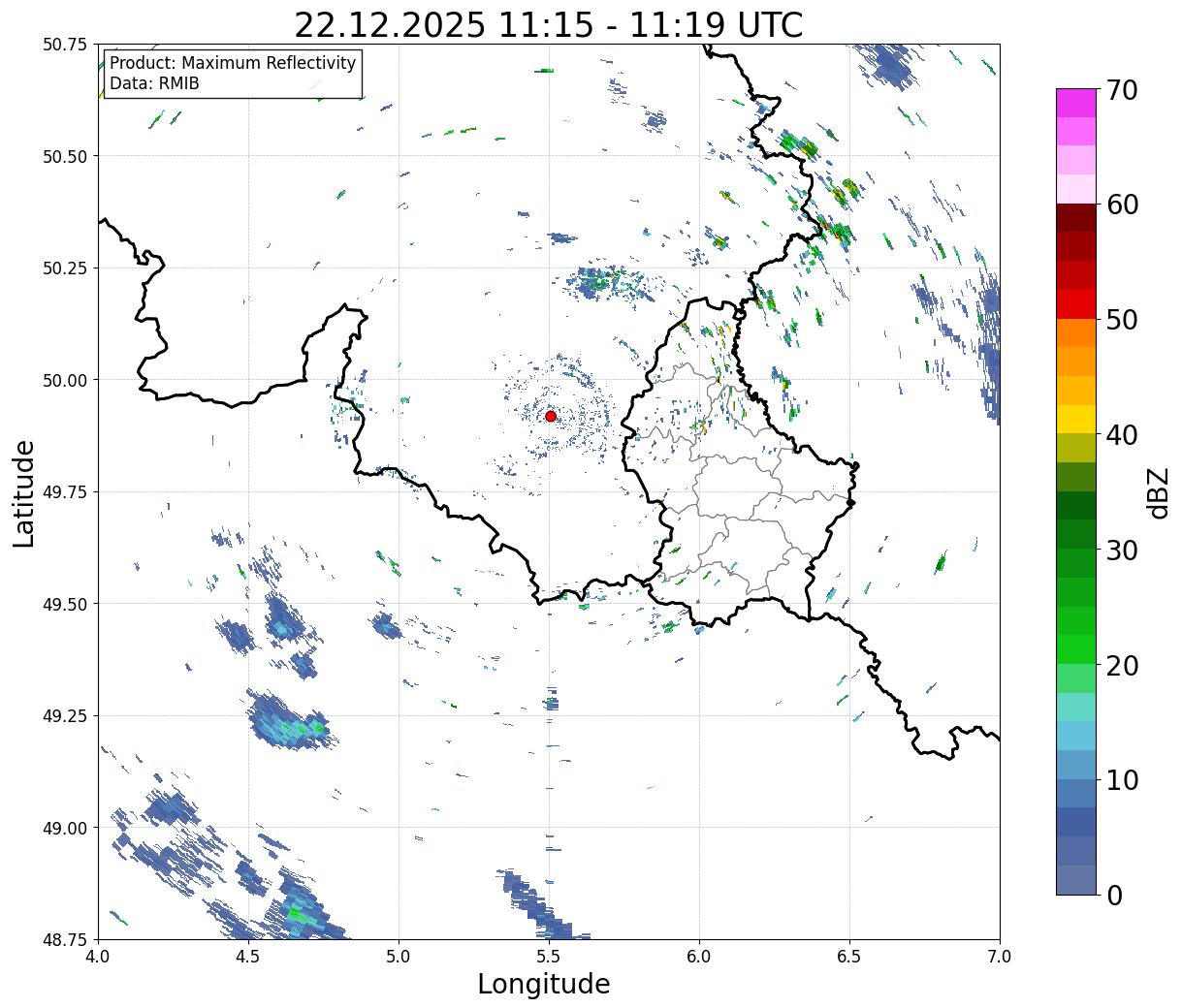
Task: Click latitude tick label '49.50'
Action: [64, 604]
